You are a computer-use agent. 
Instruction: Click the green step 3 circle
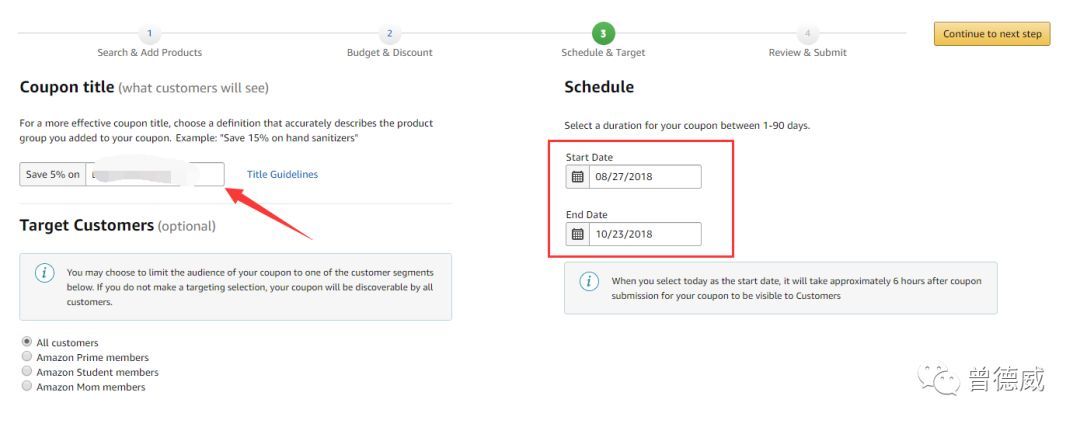pos(603,33)
